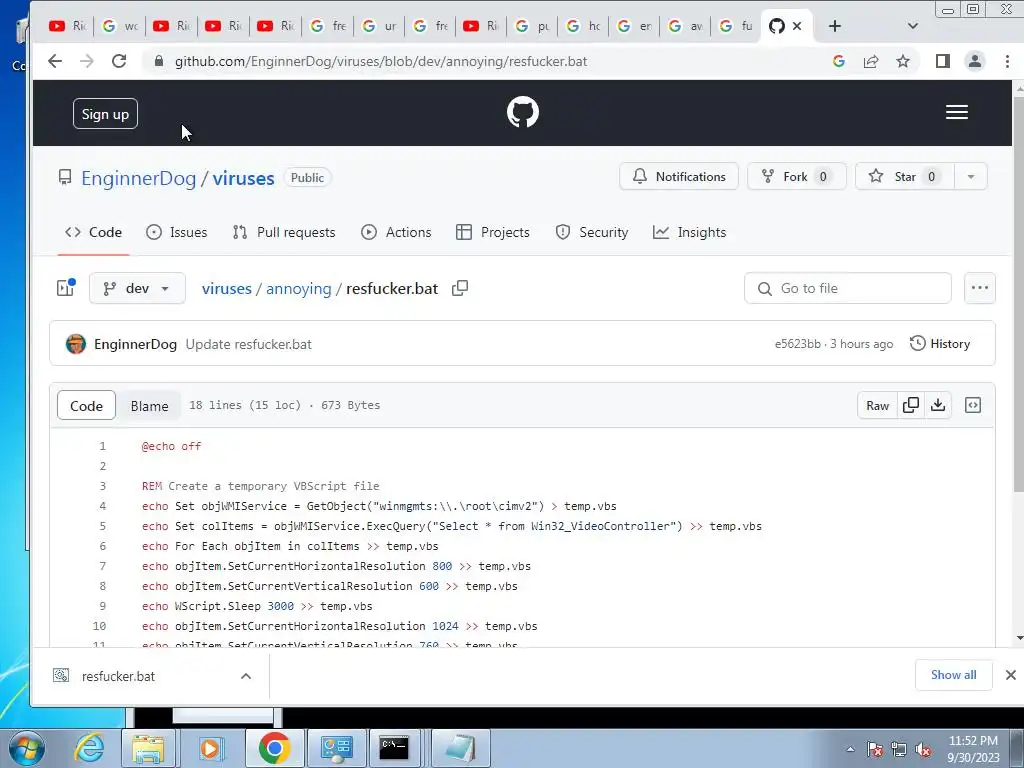Open the Windows Start menu
1024x768 pixels.
[x=26, y=748]
